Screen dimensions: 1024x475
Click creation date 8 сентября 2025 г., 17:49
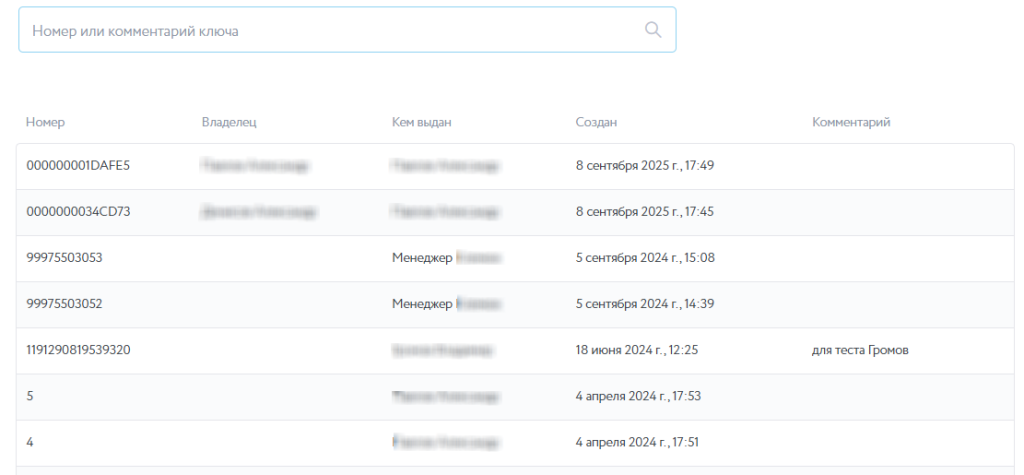[x=644, y=166]
